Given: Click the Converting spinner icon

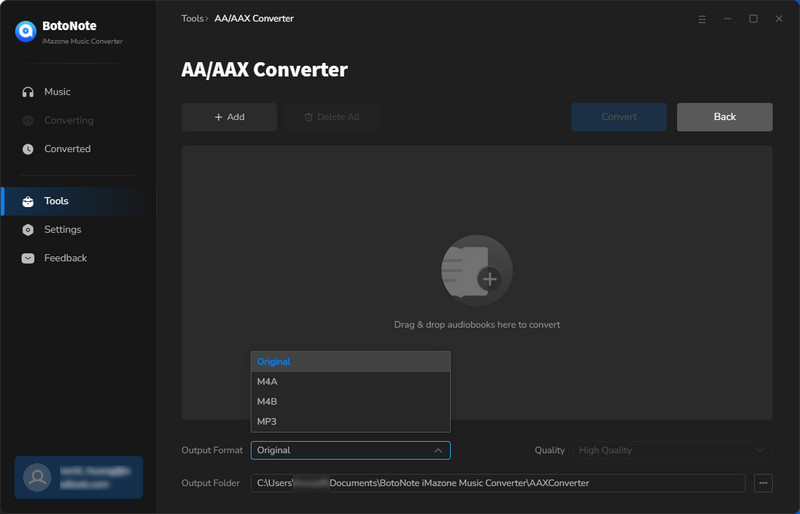Looking at the screenshot, I should [x=28, y=120].
